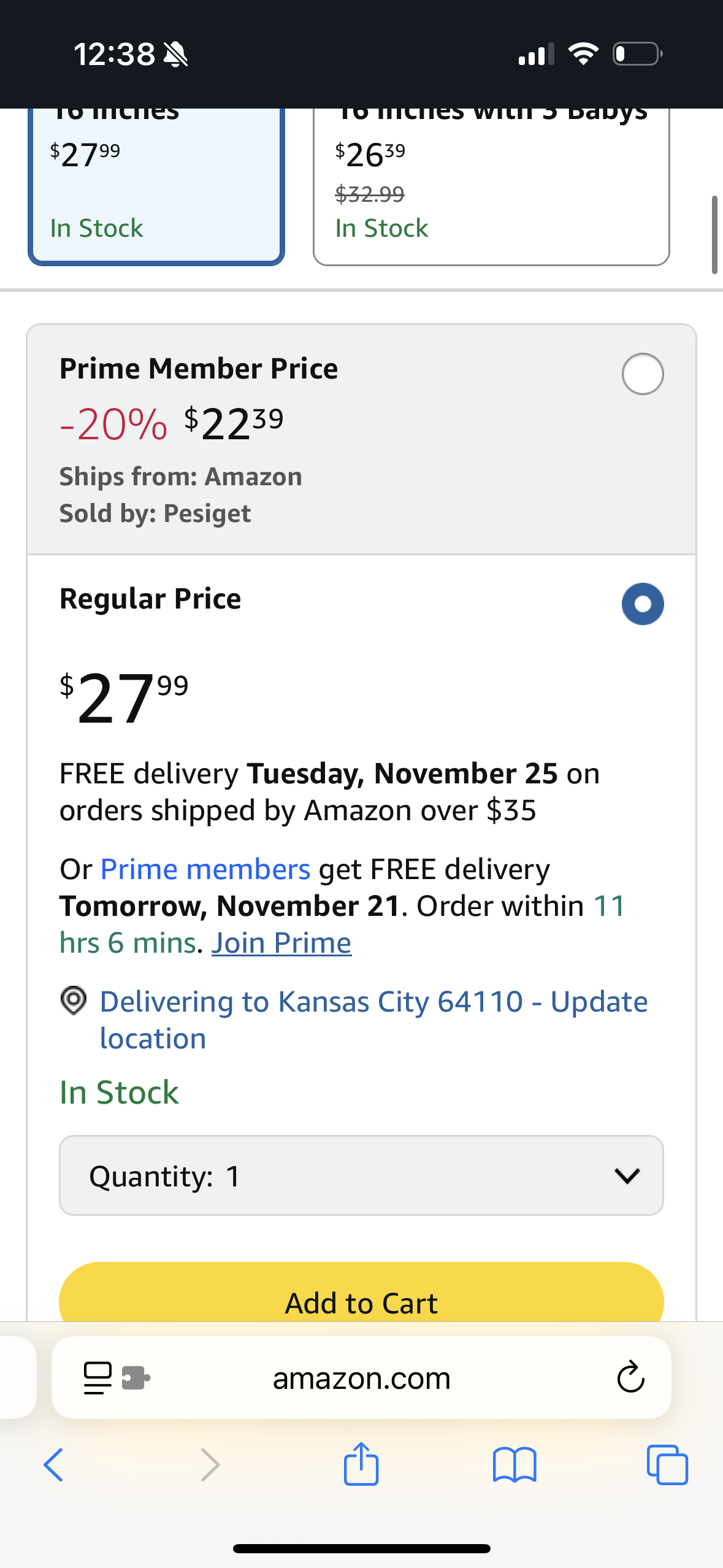Tap the Safari back arrow
The image size is (723, 1568).
click(53, 1465)
